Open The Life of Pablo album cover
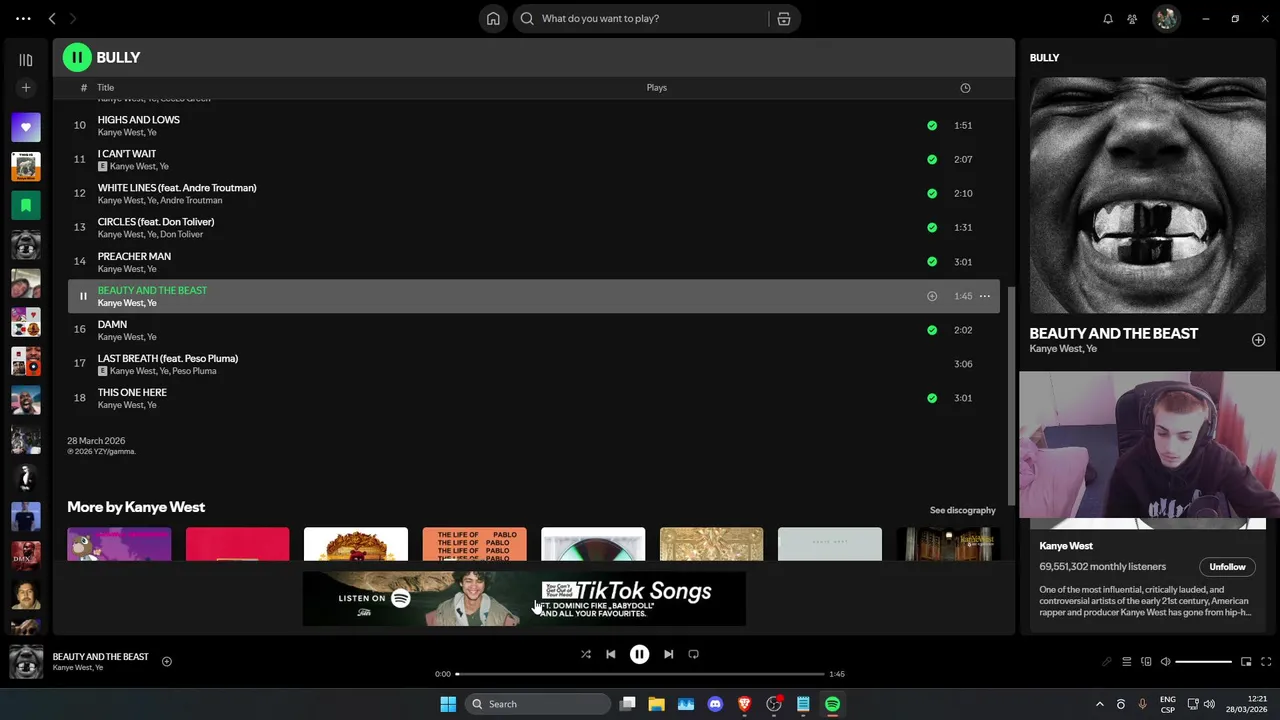 coord(474,544)
